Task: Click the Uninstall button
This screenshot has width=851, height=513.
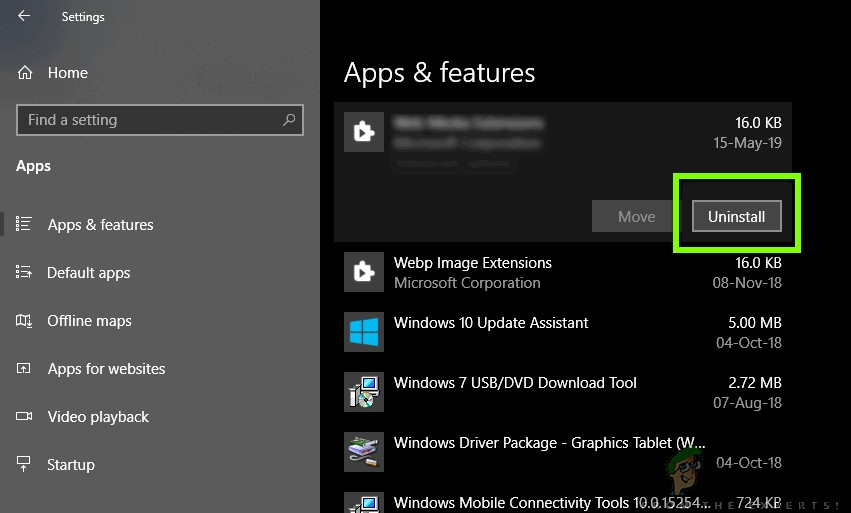Action: (x=736, y=216)
